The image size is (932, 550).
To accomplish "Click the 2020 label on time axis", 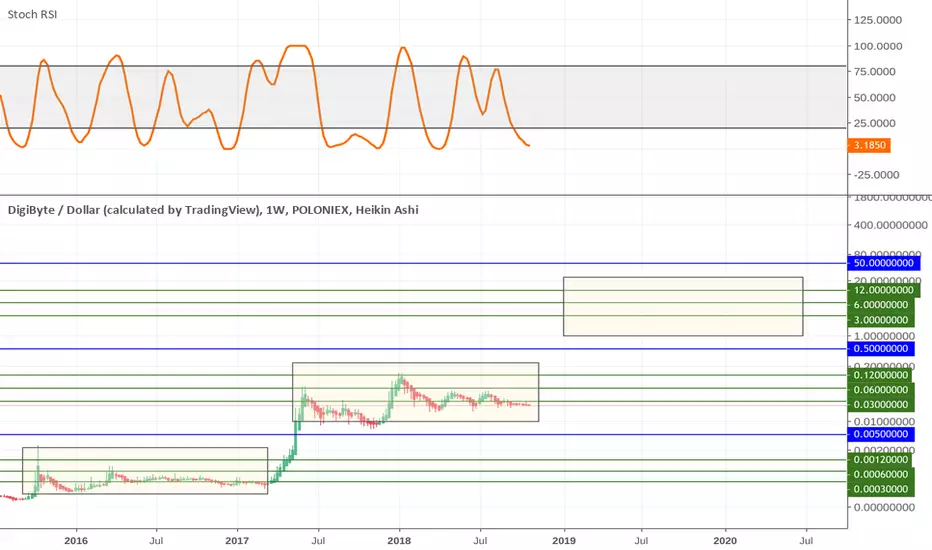I will [x=725, y=540].
